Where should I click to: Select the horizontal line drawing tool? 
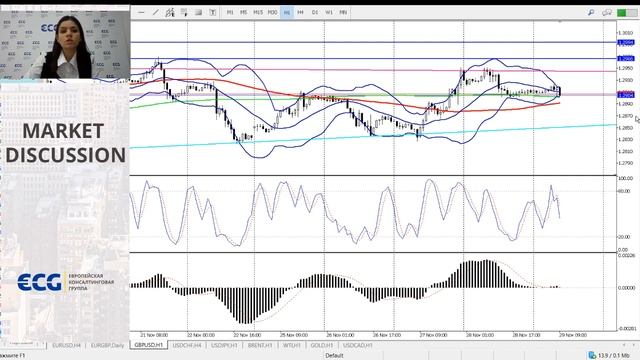[141, 13]
